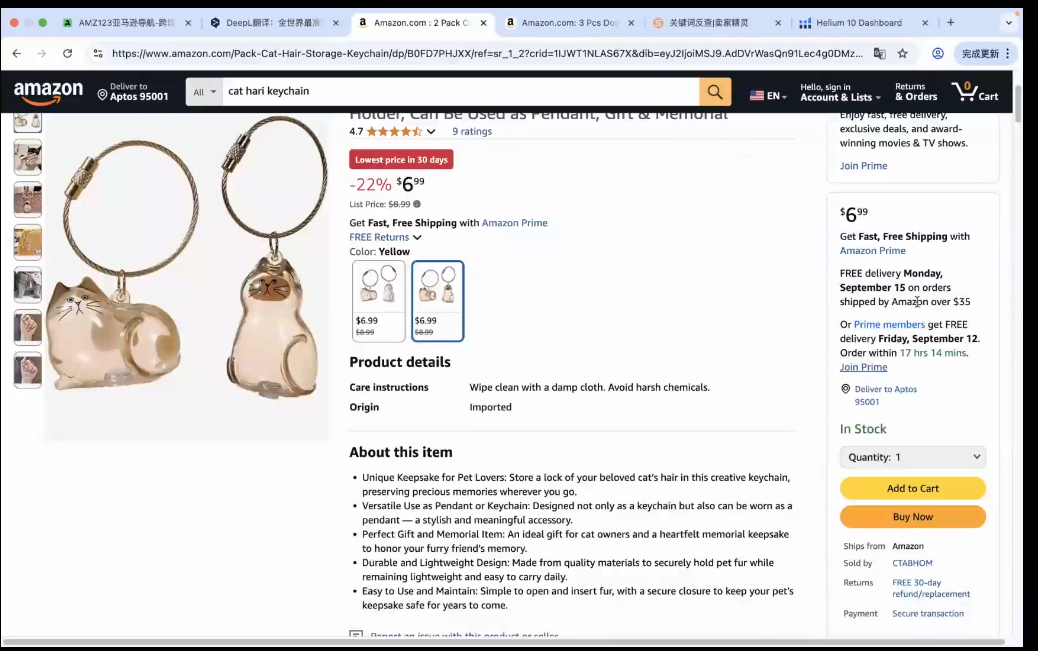Open the Chrome profile avatar icon
The width and height of the screenshot is (1038, 651).
(x=937, y=54)
